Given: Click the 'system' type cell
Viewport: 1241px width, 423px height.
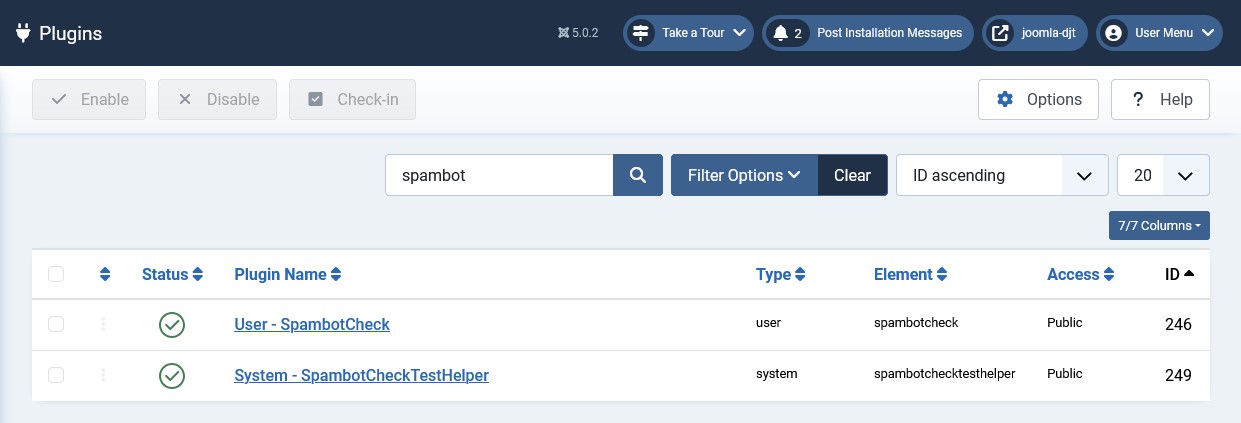Looking at the screenshot, I should click(776, 374).
